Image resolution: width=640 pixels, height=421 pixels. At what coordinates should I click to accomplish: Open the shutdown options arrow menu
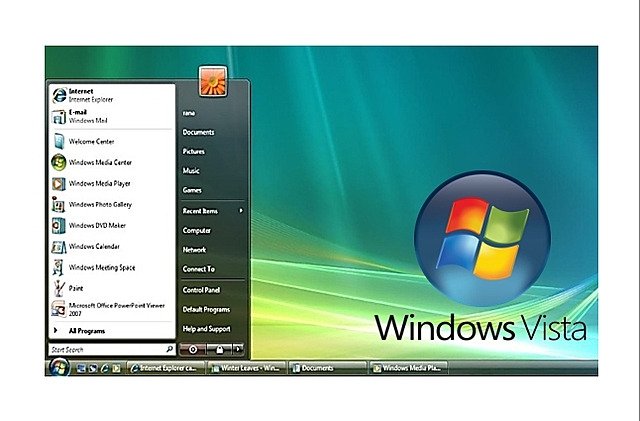click(238, 349)
